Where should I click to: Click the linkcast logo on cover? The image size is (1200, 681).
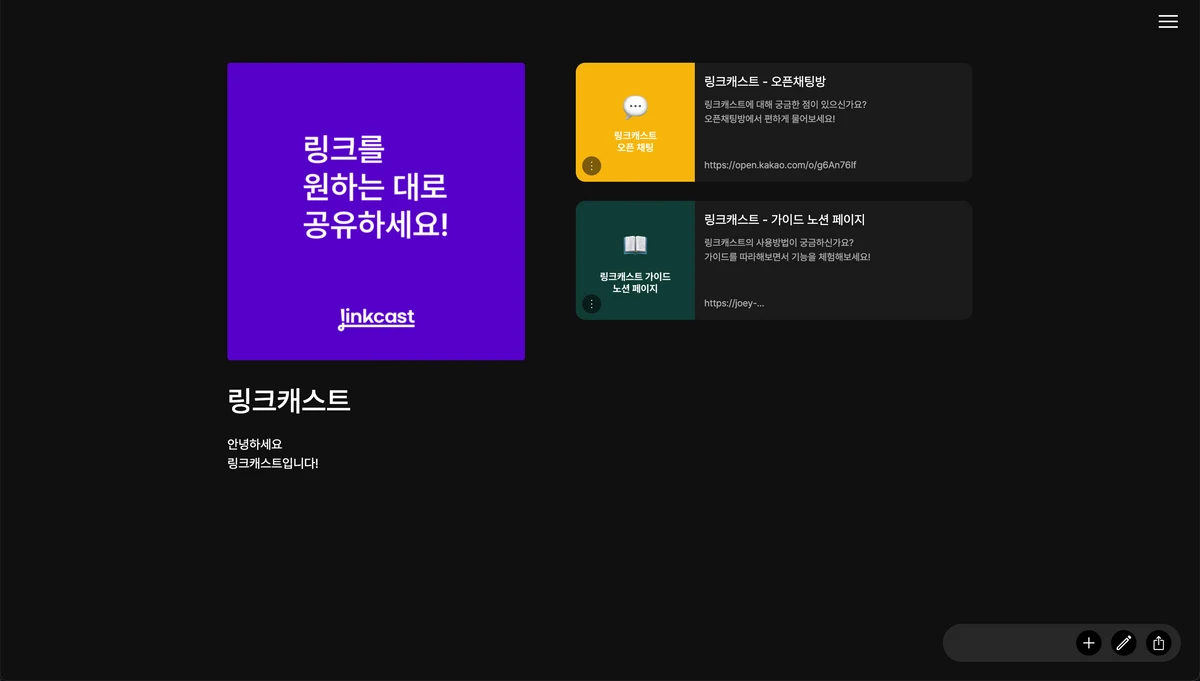click(x=376, y=319)
